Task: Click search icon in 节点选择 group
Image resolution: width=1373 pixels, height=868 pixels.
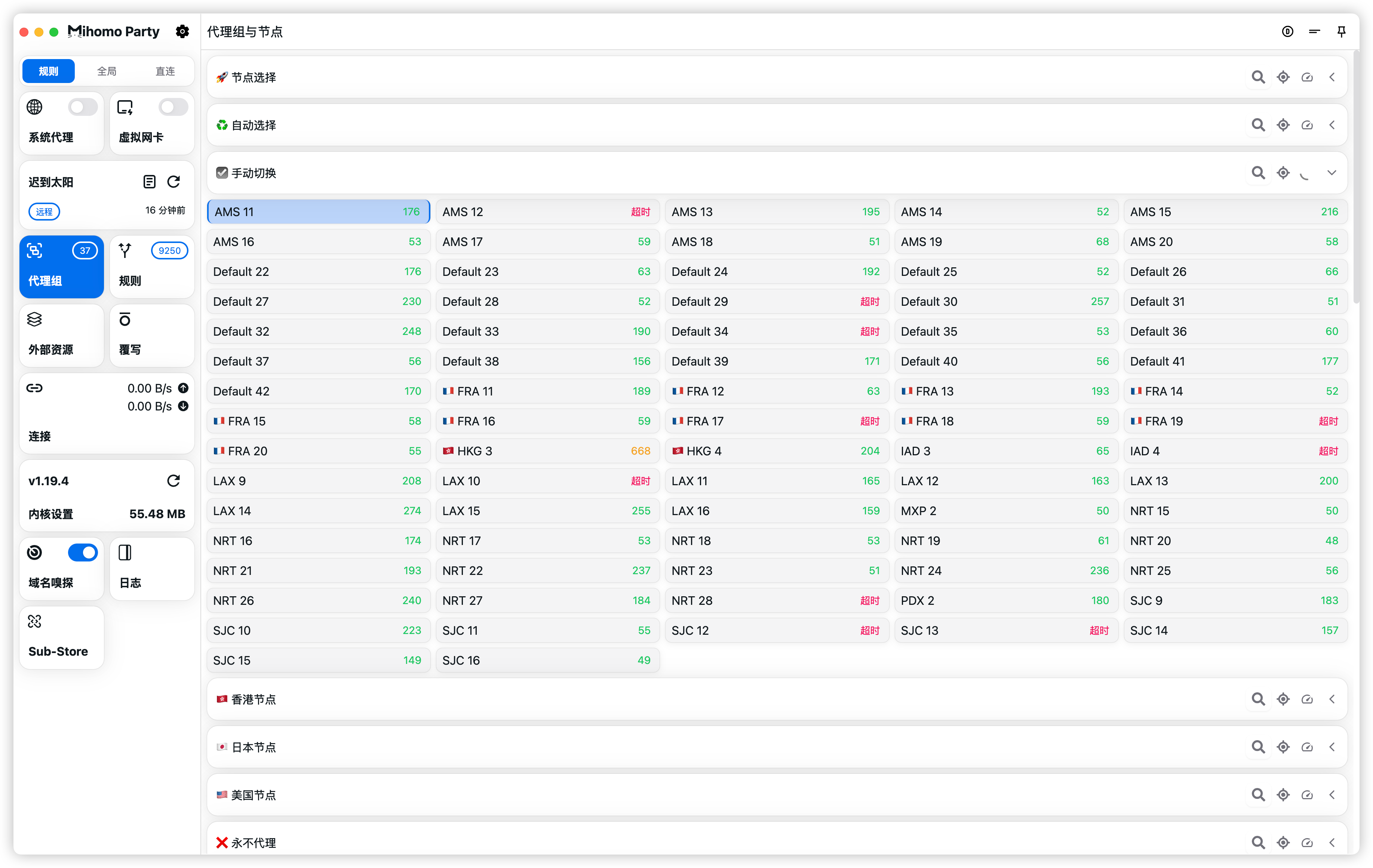Action: coord(1258,77)
